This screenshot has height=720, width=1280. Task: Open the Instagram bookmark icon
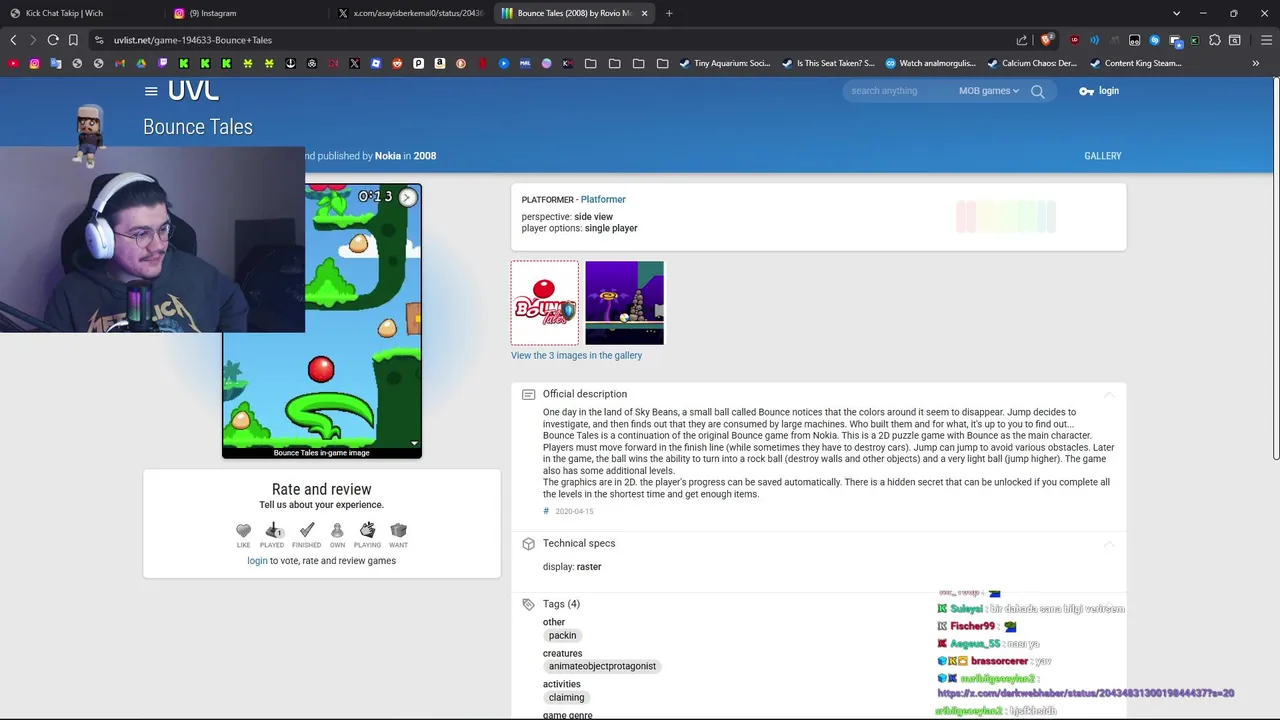[34, 63]
